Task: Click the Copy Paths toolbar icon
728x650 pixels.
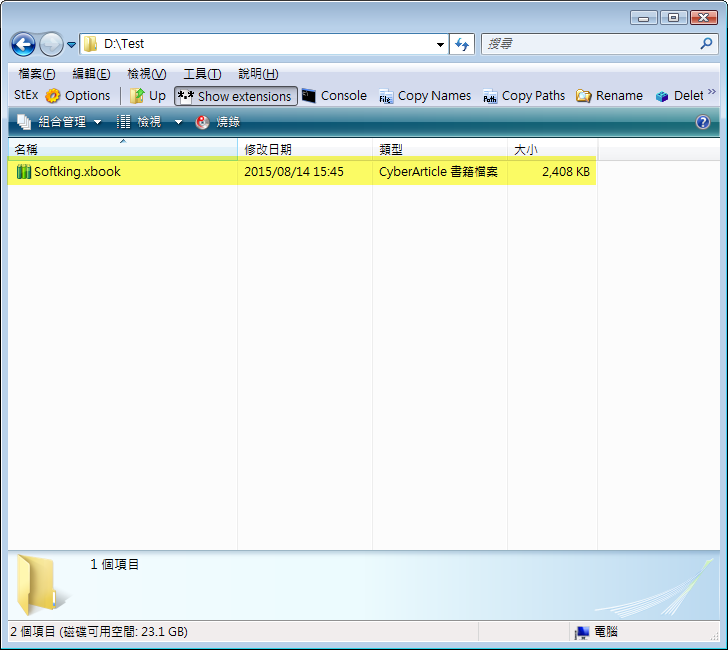Action: click(490, 97)
